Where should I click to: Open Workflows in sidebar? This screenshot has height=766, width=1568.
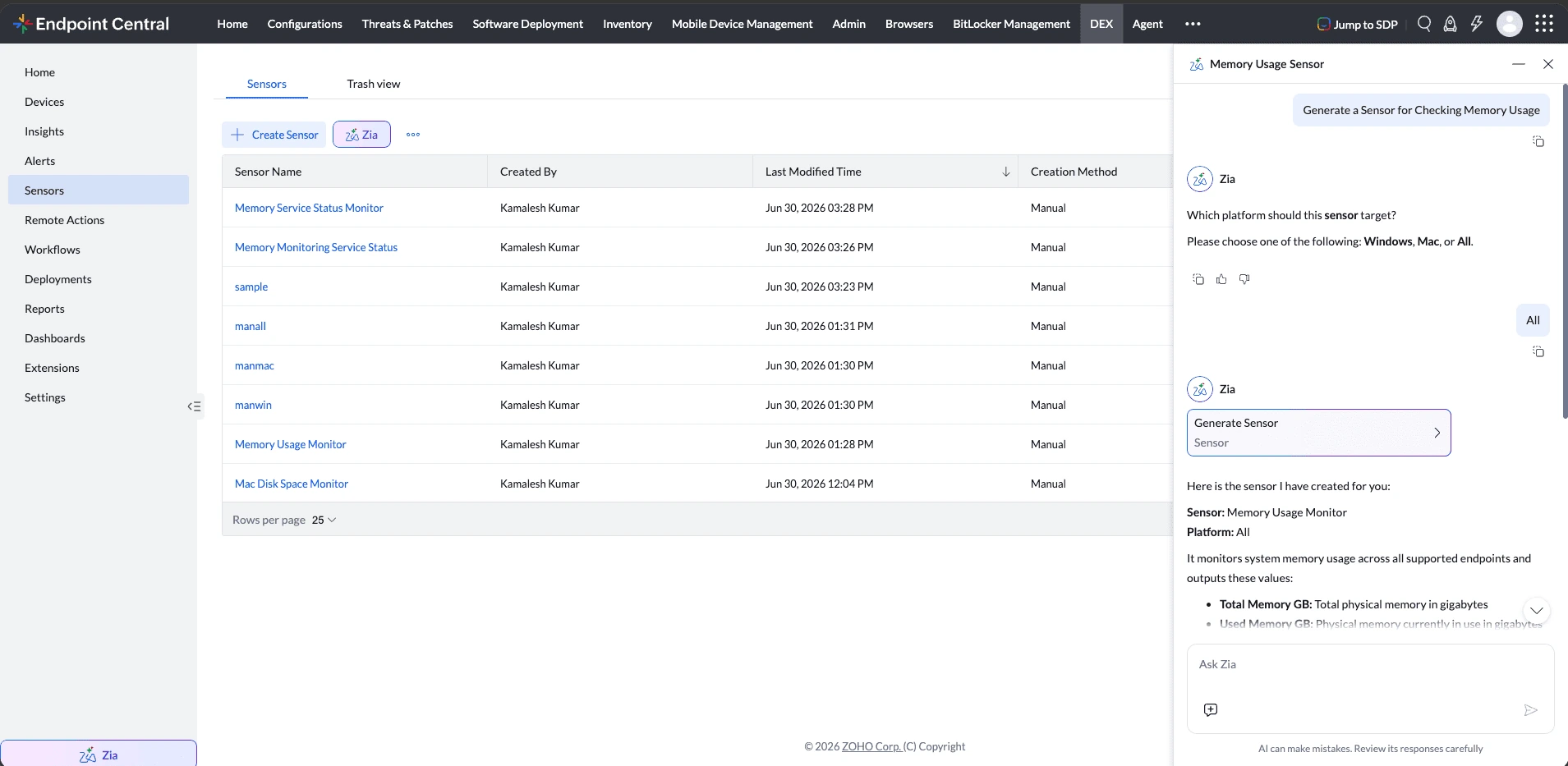tap(99, 250)
